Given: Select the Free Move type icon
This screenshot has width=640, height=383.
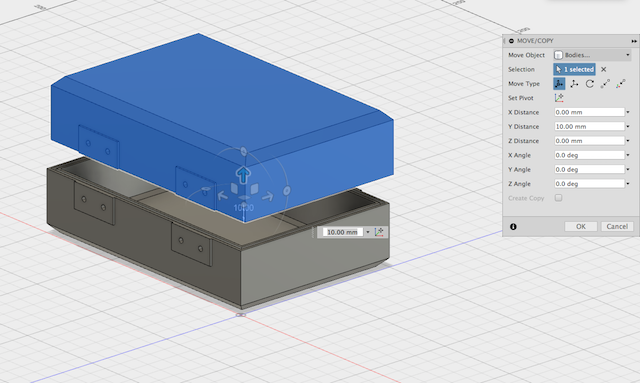Looking at the screenshot, I should point(559,84).
